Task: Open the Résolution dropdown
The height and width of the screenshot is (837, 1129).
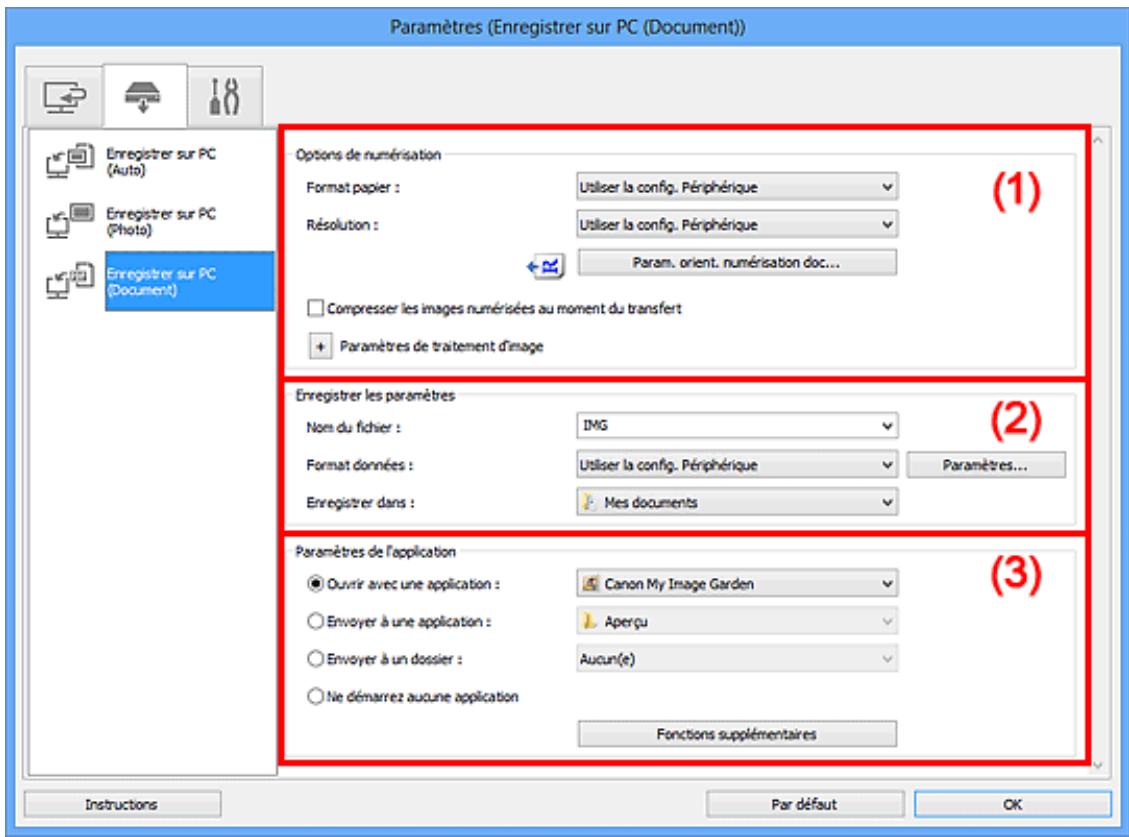Action: pyautogui.click(x=737, y=225)
